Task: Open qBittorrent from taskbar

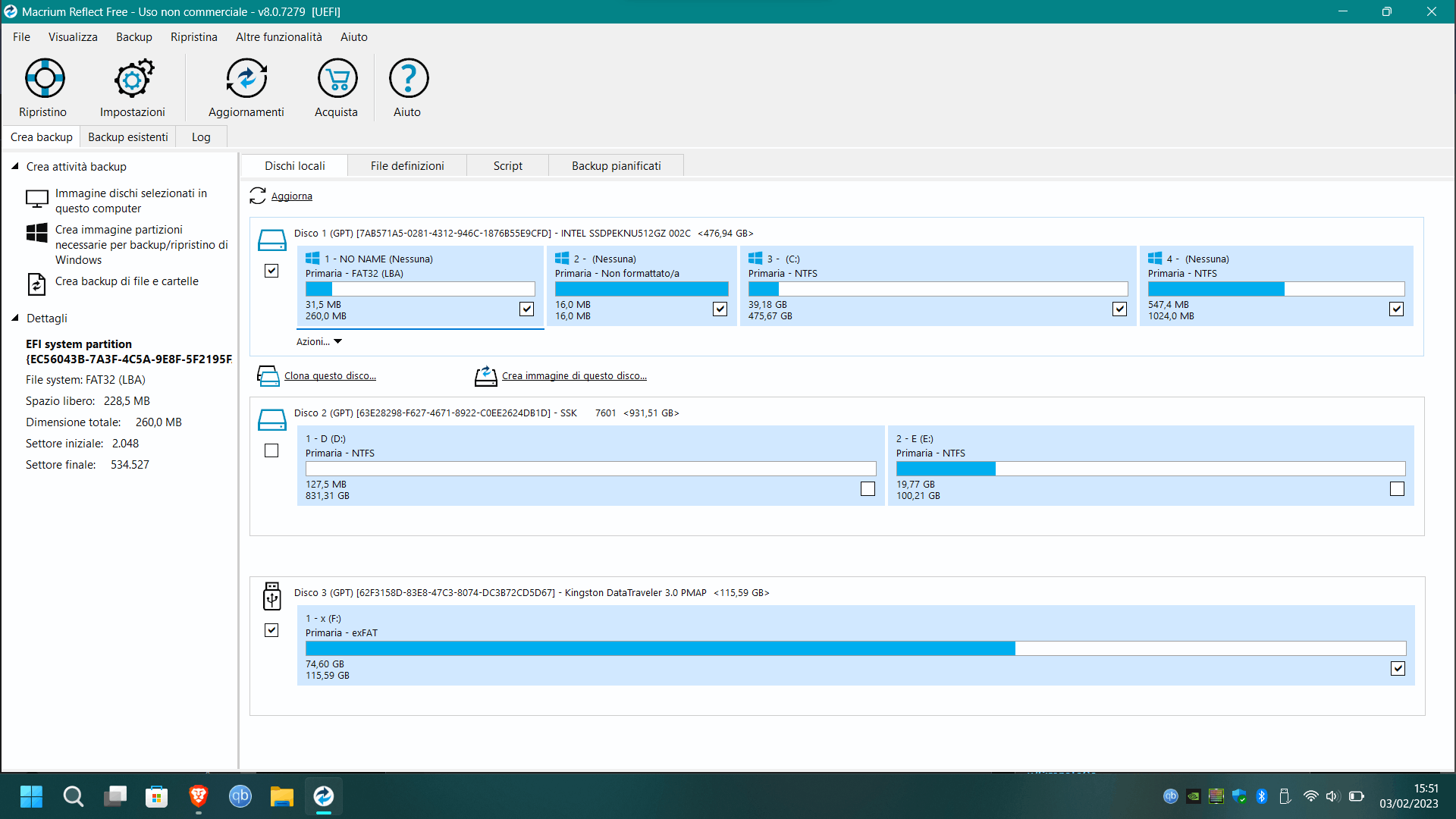Action: [240, 796]
